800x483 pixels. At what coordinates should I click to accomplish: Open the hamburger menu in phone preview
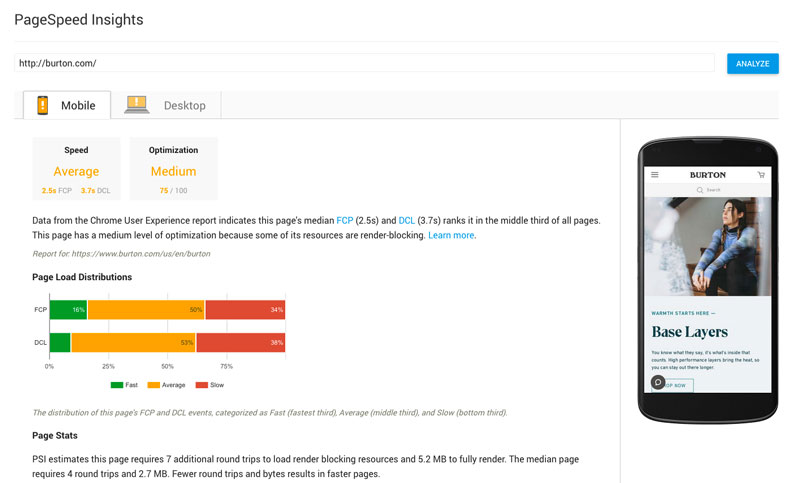[x=655, y=174]
